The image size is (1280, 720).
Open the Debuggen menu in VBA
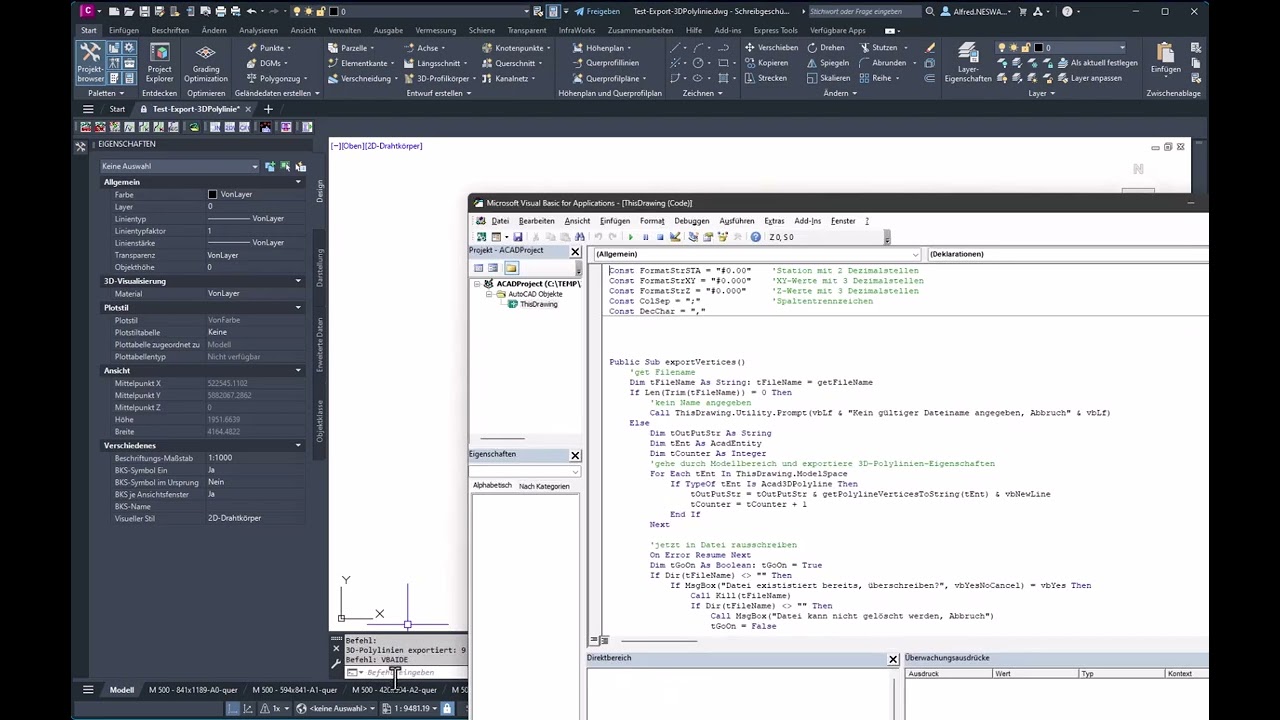[x=691, y=221]
